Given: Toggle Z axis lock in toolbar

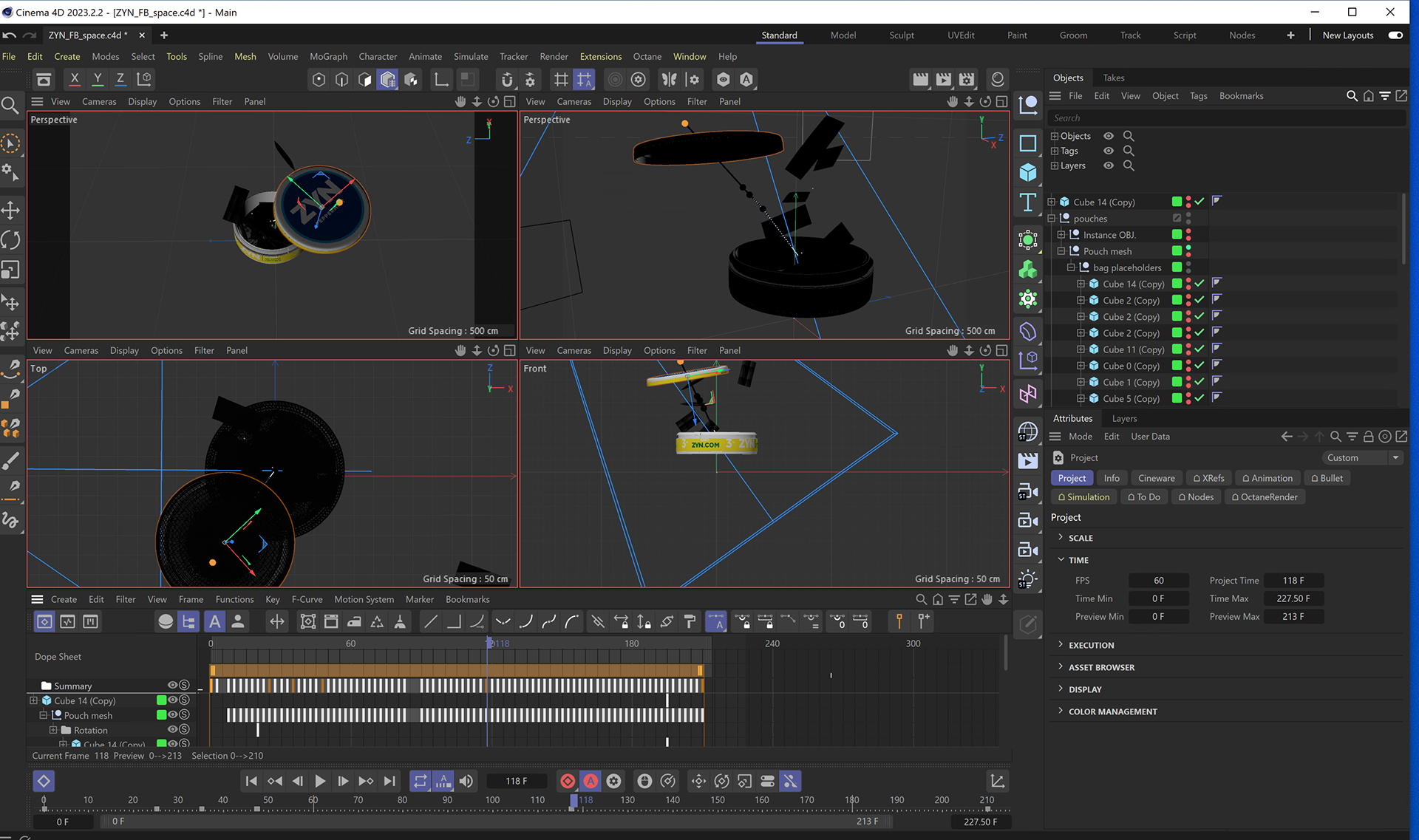Looking at the screenshot, I should (120, 79).
